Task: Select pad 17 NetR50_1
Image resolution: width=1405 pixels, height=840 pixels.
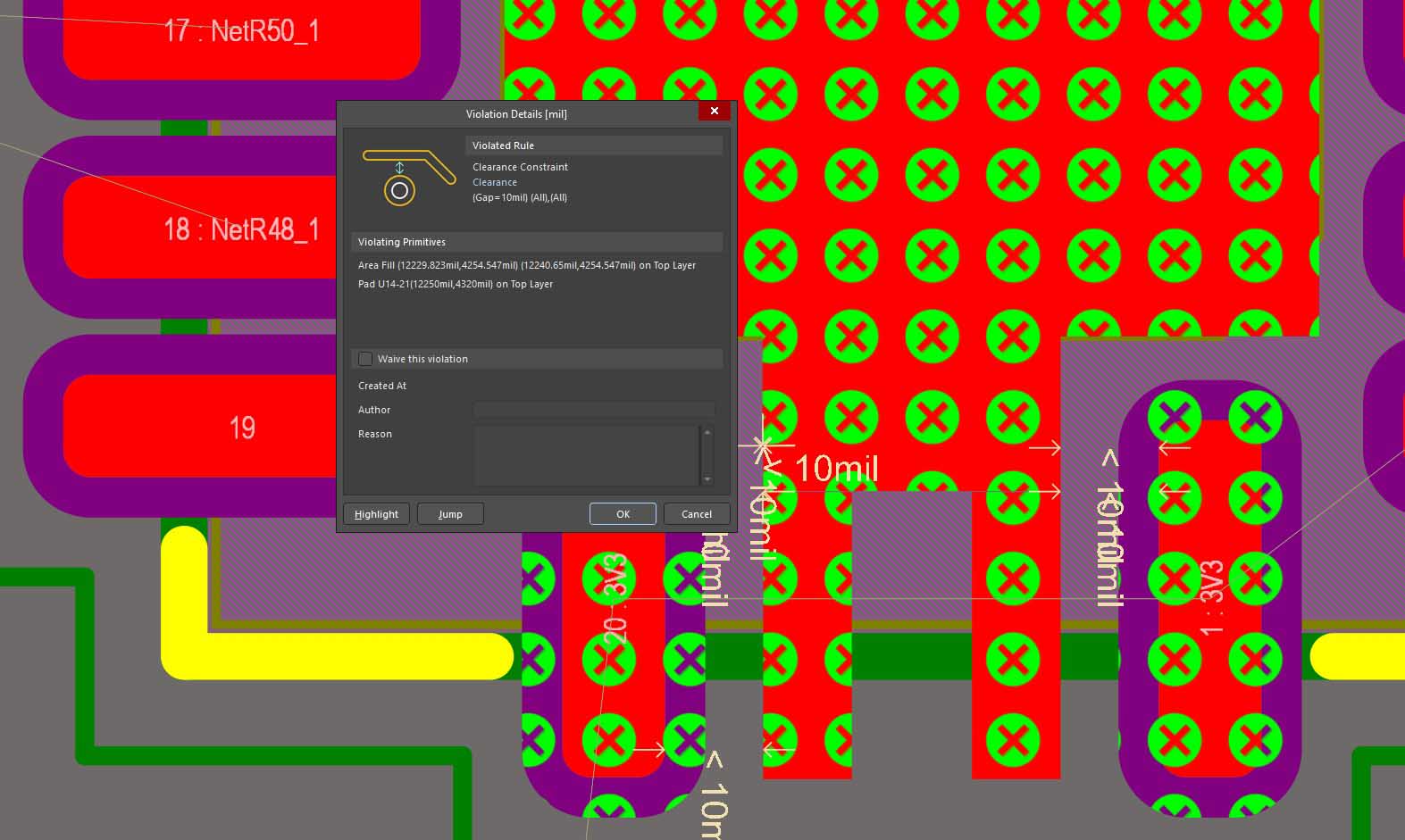Action: click(x=241, y=36)
